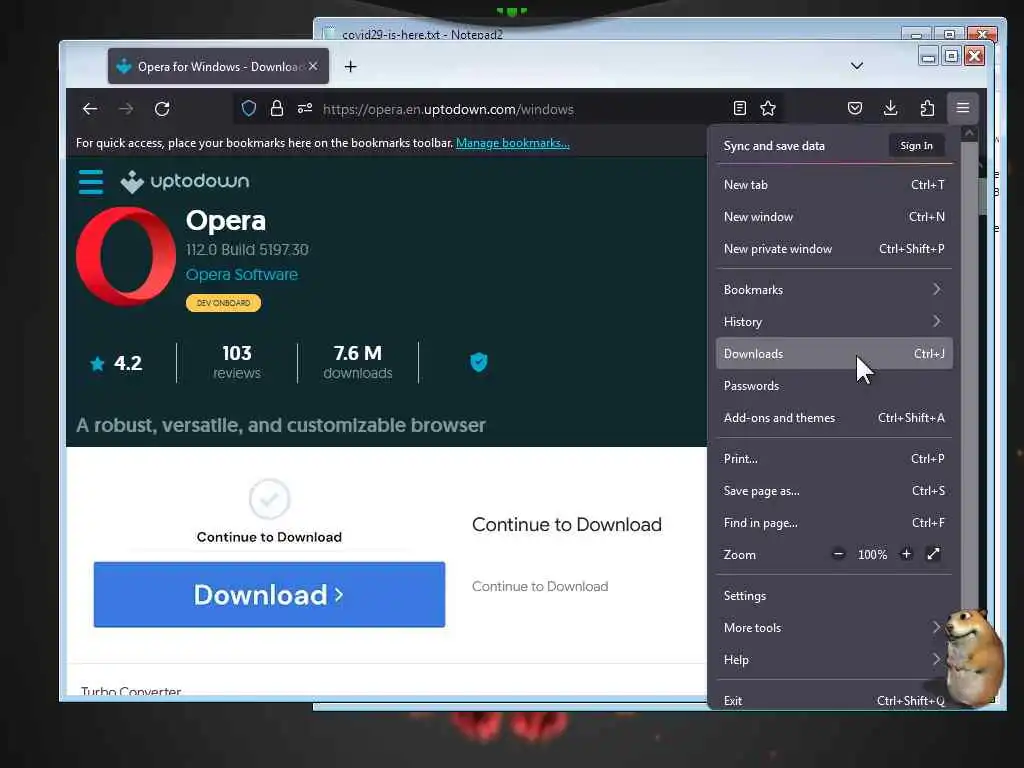Open site permissions icon in address bar
The height and width of the screenshot is (768, 1024).
(305, 108)
